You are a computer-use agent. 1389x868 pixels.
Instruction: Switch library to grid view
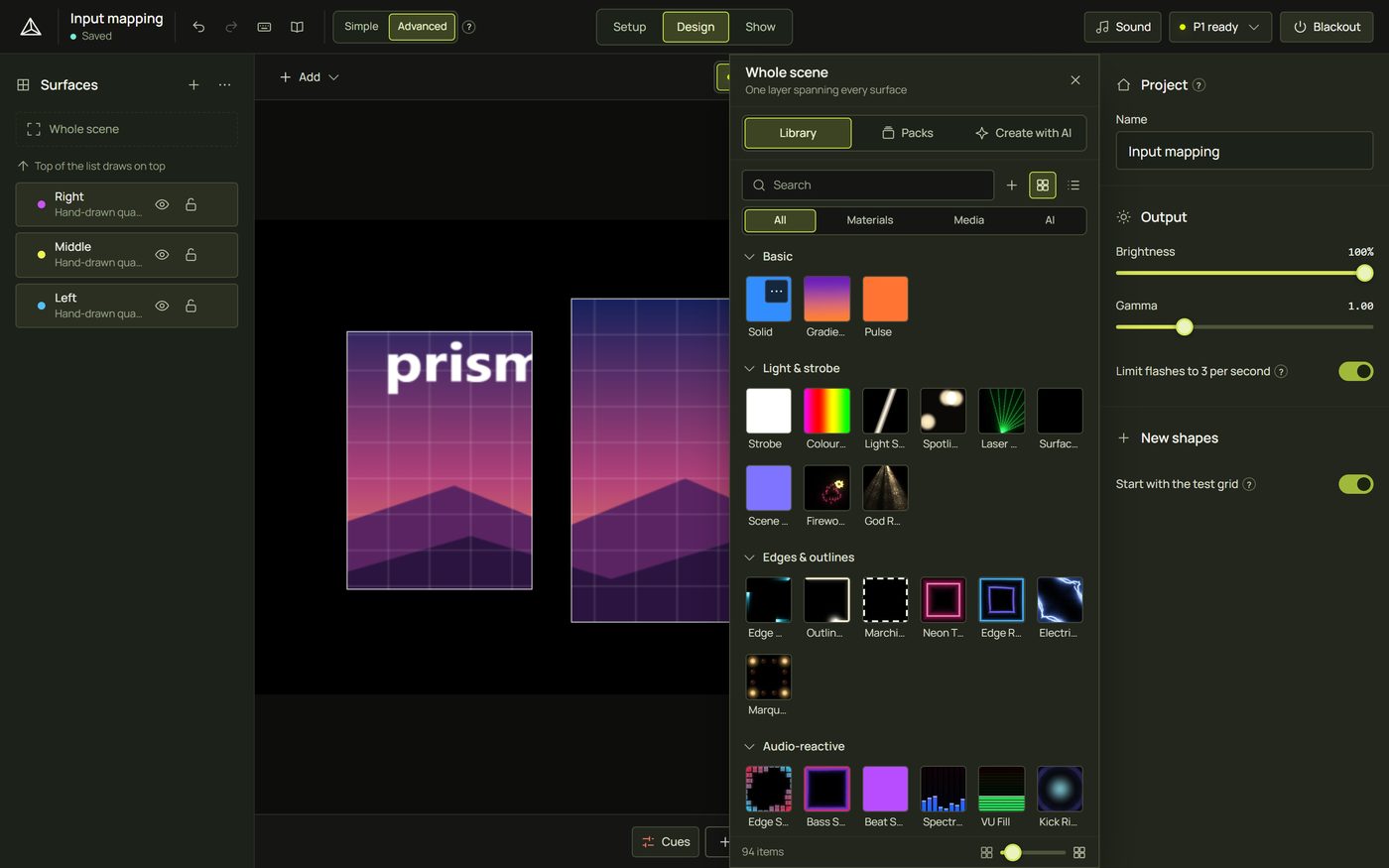click(x=1043, y=186)
